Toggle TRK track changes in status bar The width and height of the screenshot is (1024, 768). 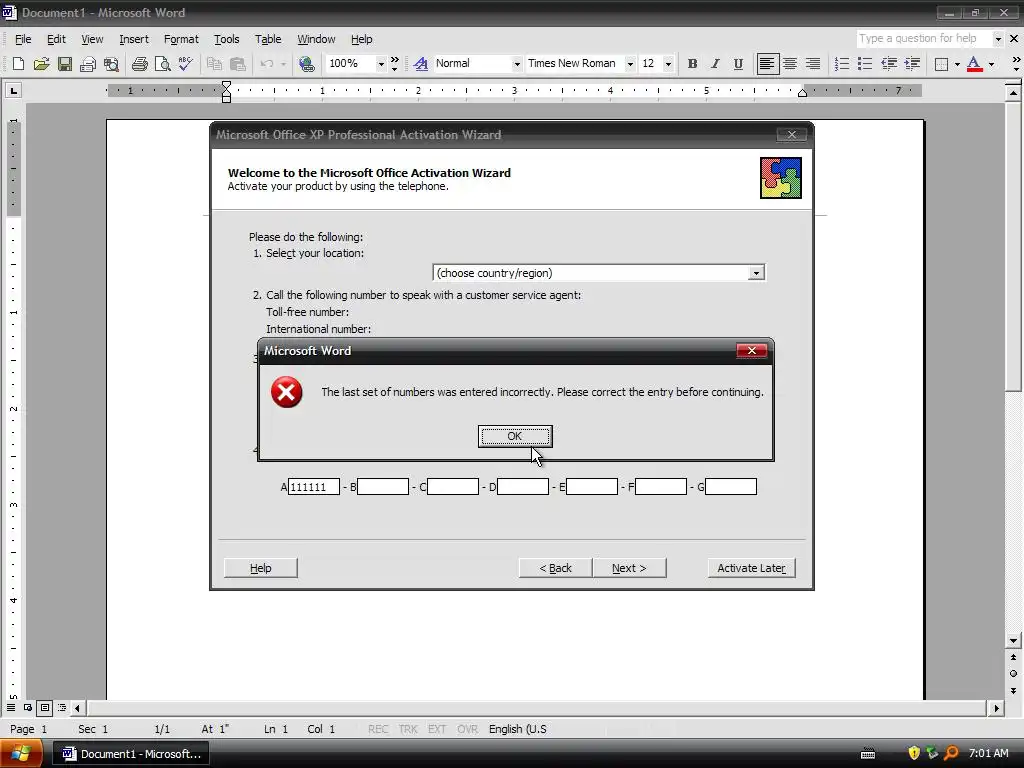[x=408, y=729]
